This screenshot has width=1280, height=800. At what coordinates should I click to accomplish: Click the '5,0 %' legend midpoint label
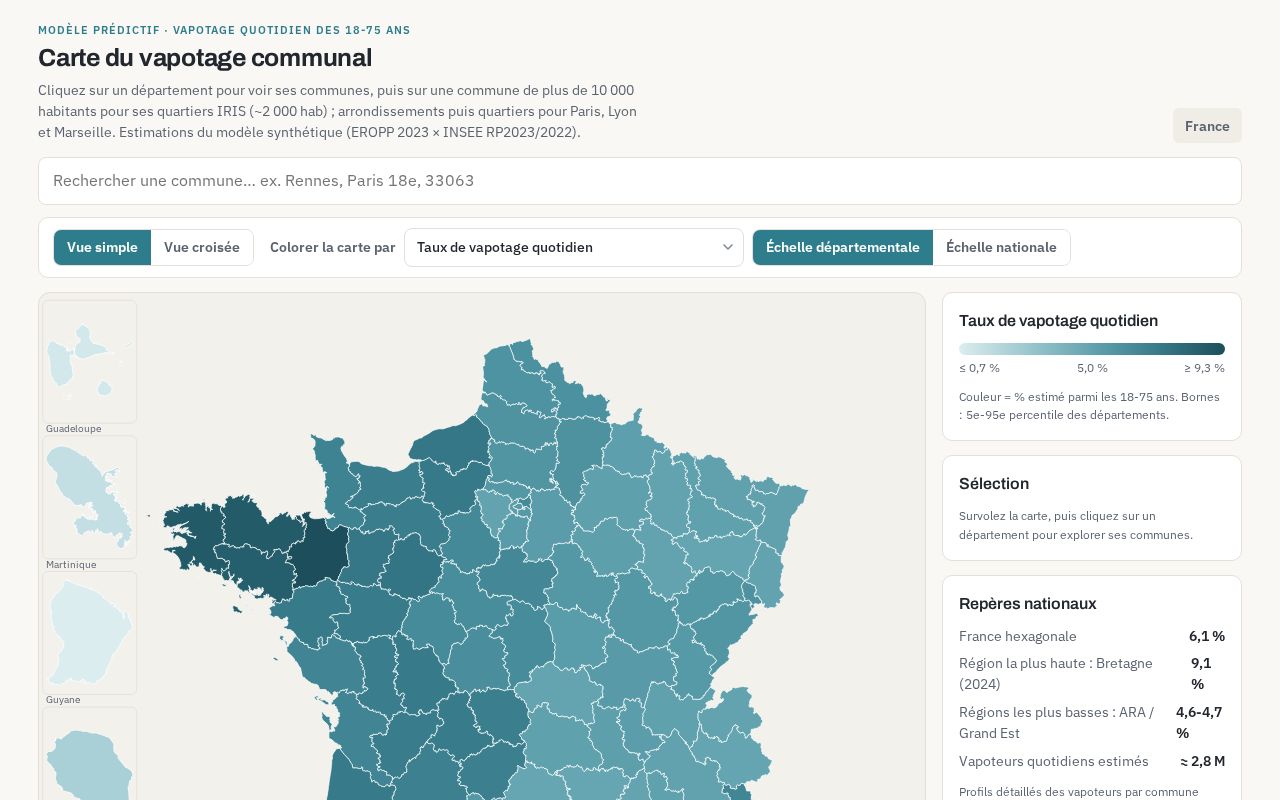[x=1092, y=368]
